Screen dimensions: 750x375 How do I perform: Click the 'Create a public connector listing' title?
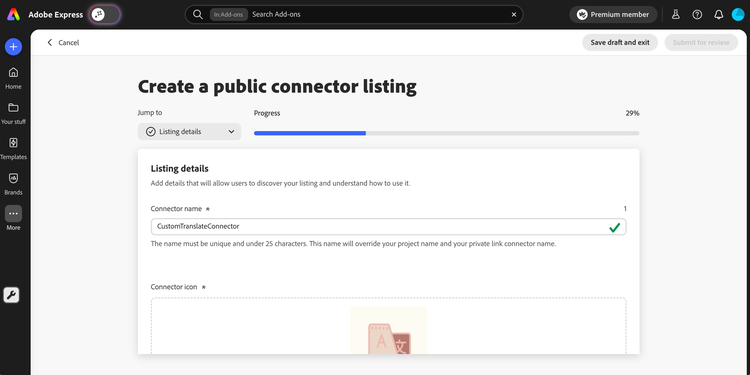pyautogui.click(x=277, y=87)
